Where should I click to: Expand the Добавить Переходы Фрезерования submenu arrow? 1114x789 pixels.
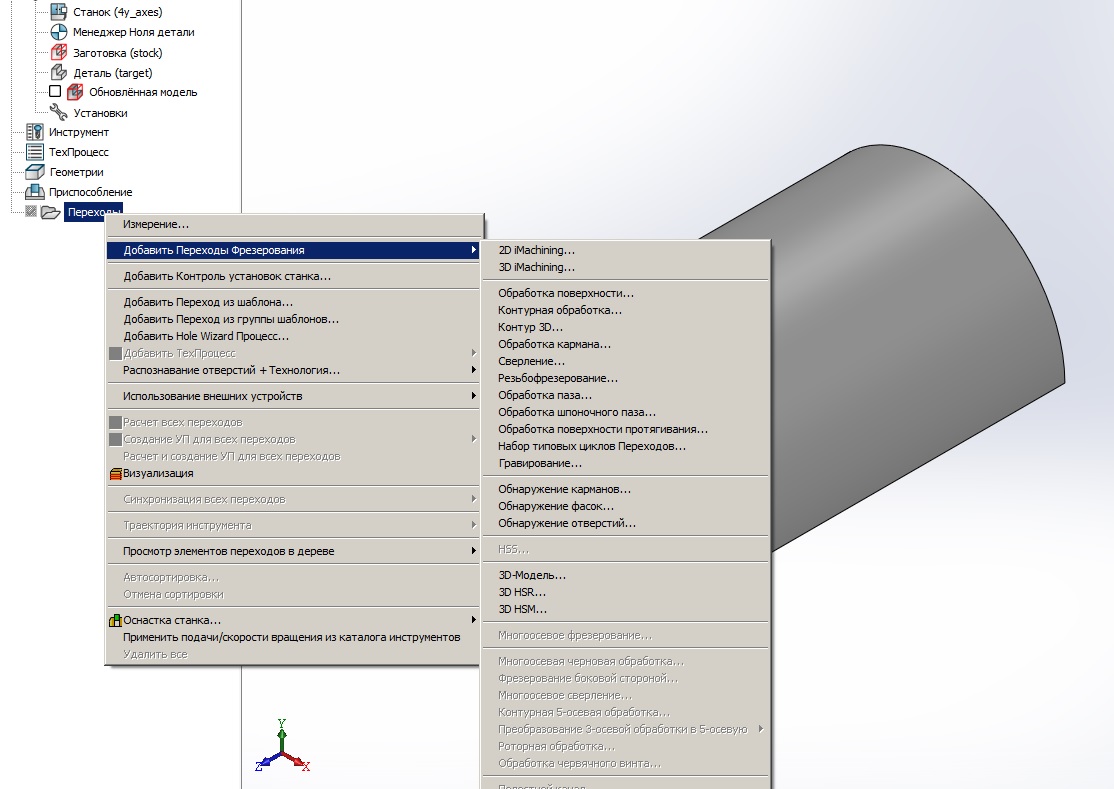point(473,250)
